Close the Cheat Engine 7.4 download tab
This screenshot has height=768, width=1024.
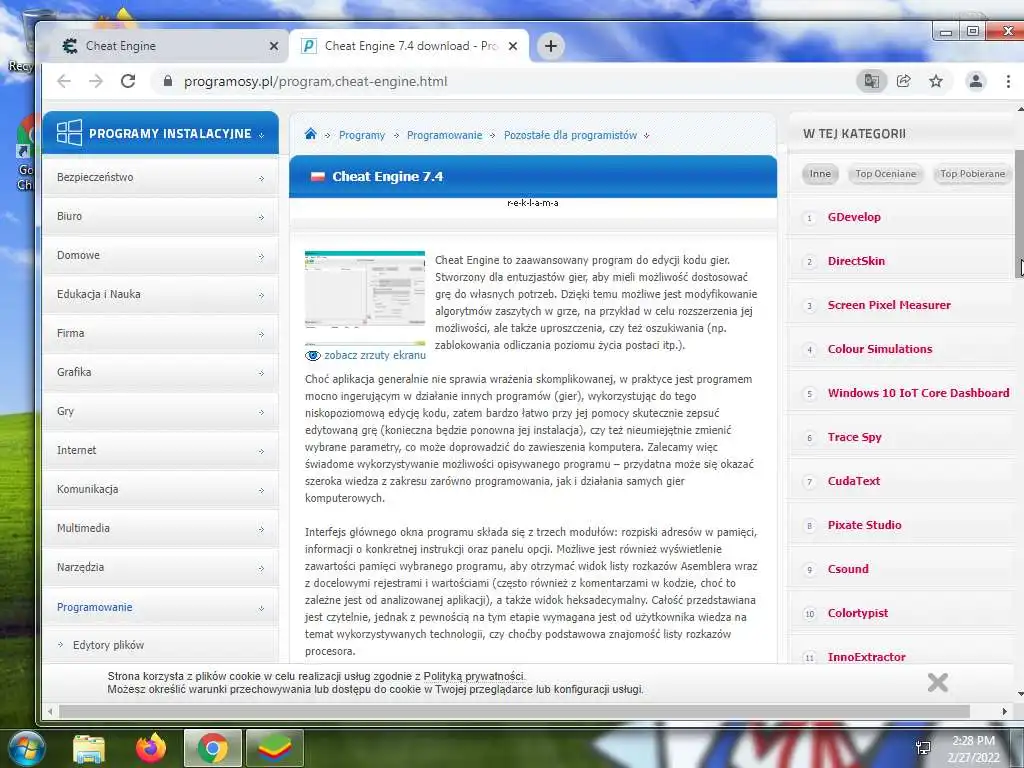coord(513,46)
